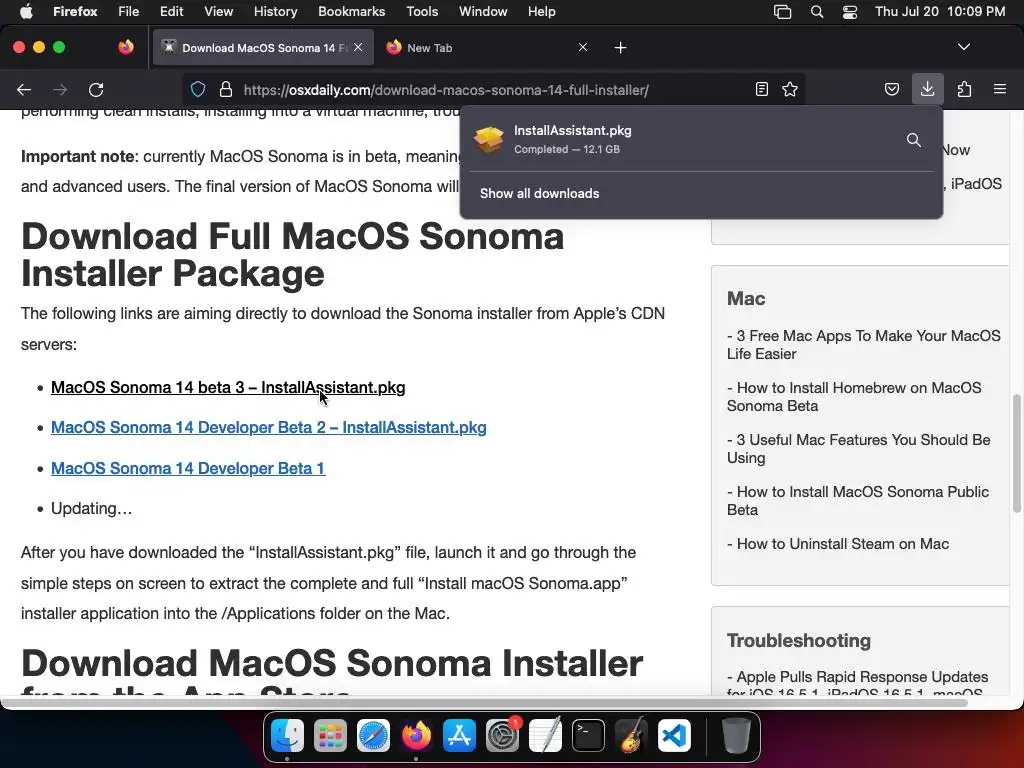Click the Firefox View pinned icon
1024x768 pixels.
click(x=126, y=47)
